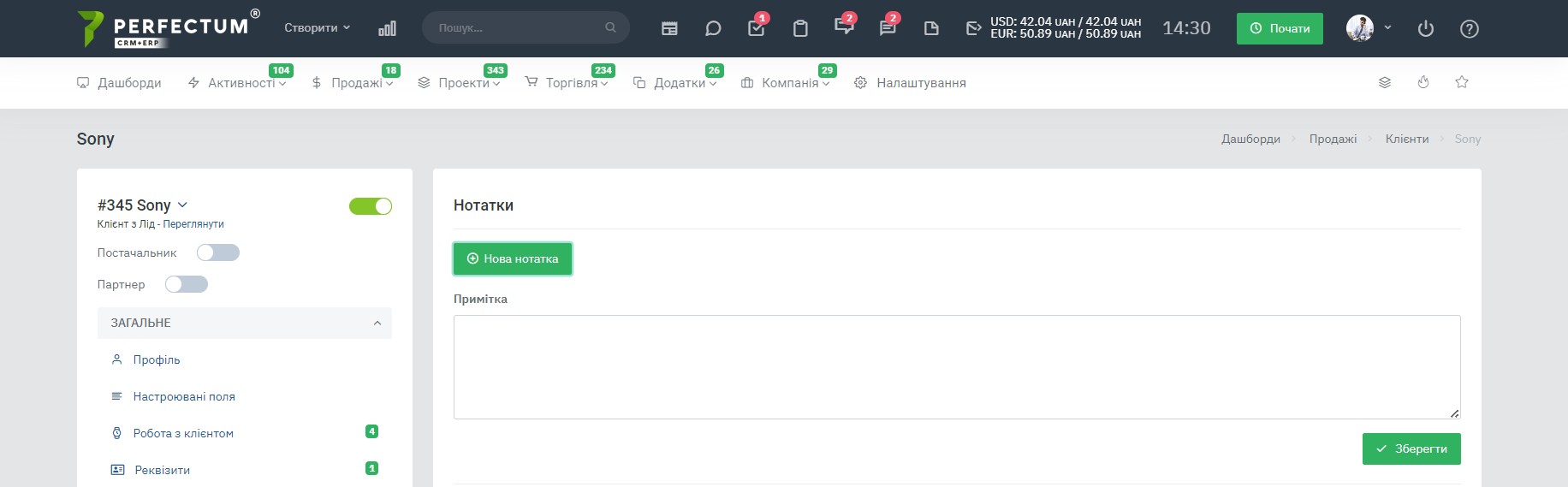Click the Профіль person icon
Image resolution: width=1568 pixels, height=487 pixels.
[117, 359]
